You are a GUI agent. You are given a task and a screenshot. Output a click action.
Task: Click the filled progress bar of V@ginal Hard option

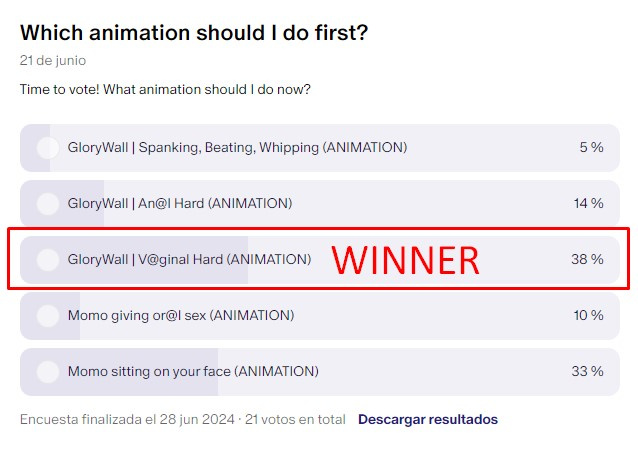[134, 260]
